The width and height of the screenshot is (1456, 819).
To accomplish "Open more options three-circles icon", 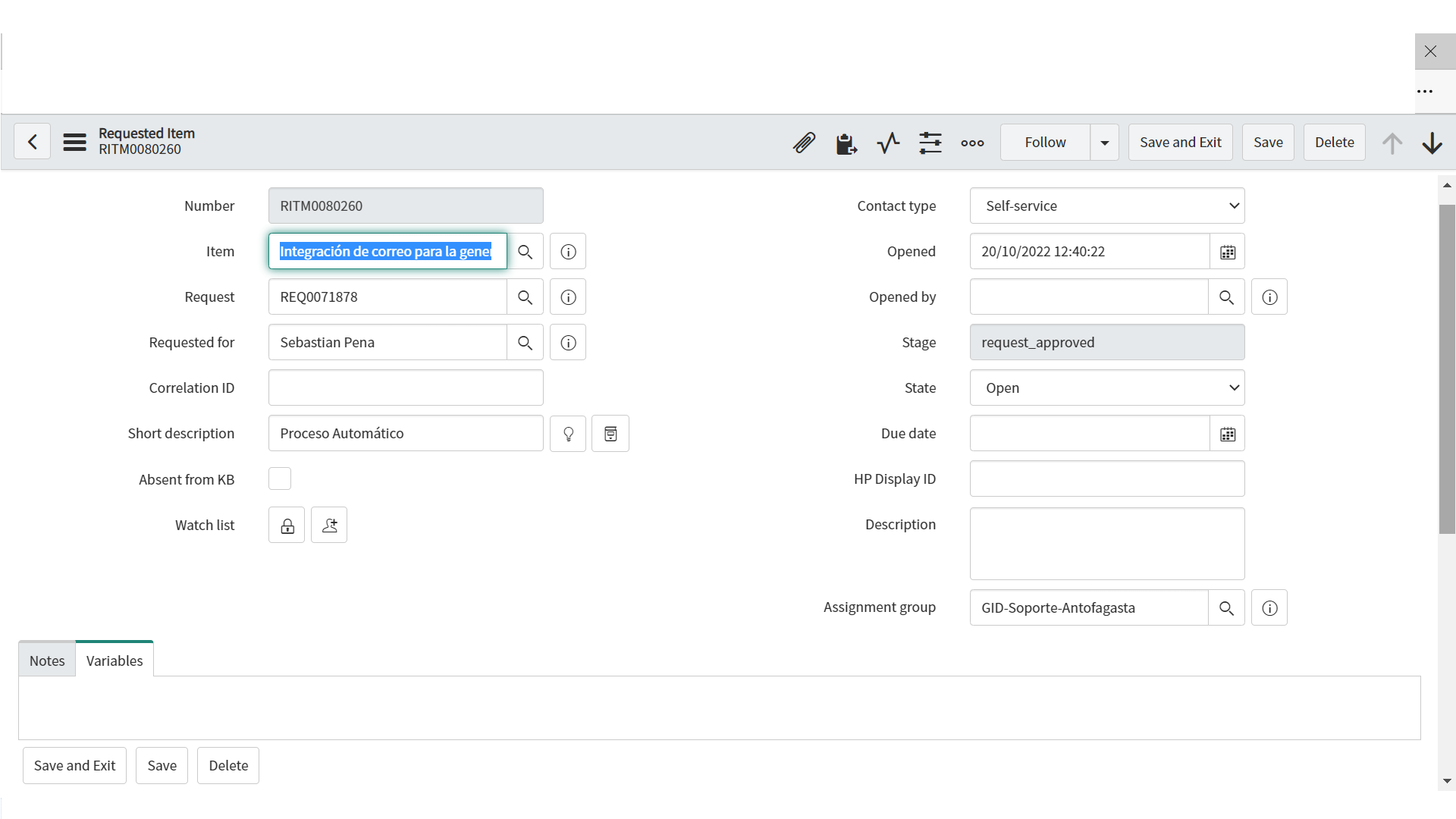I will (972, 143).
